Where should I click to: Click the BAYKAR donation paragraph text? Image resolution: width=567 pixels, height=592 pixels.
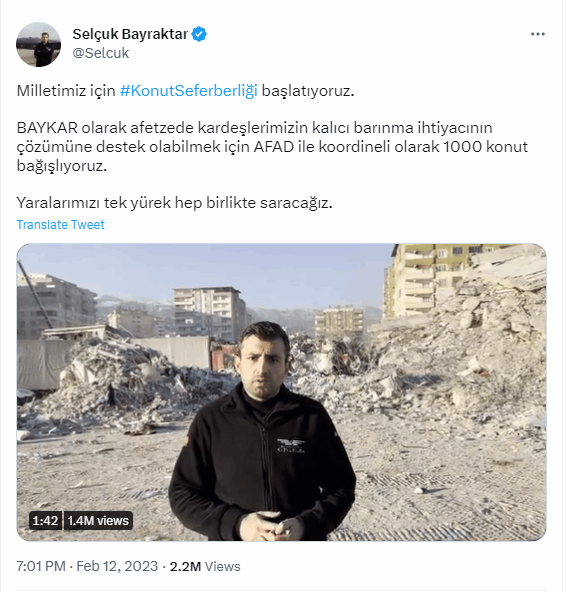coord(272,147)
